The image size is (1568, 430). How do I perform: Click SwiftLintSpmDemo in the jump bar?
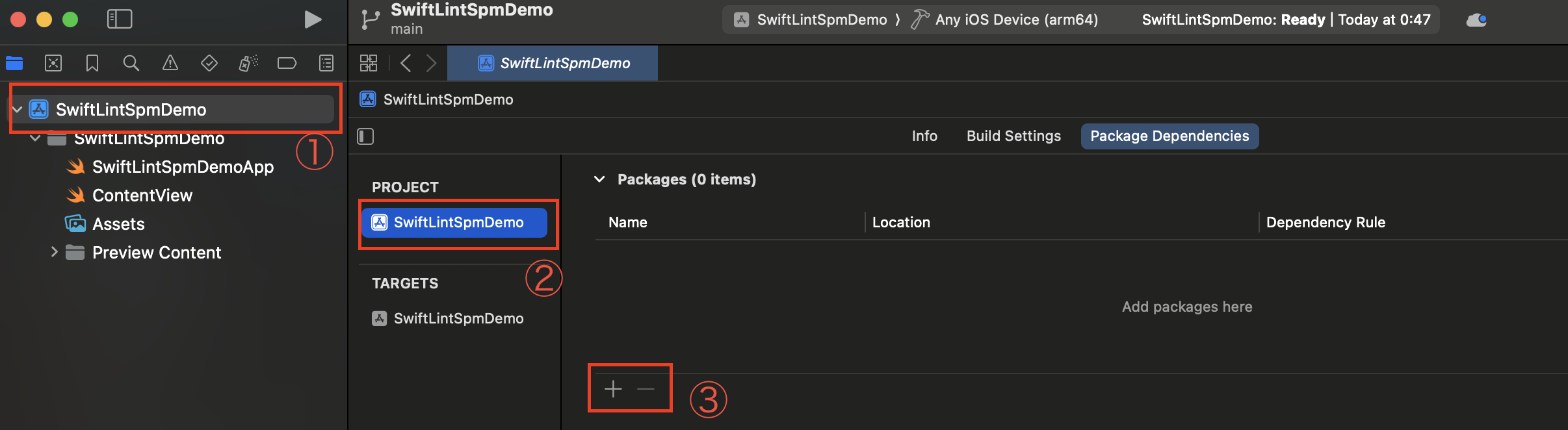tap(437, 99)
